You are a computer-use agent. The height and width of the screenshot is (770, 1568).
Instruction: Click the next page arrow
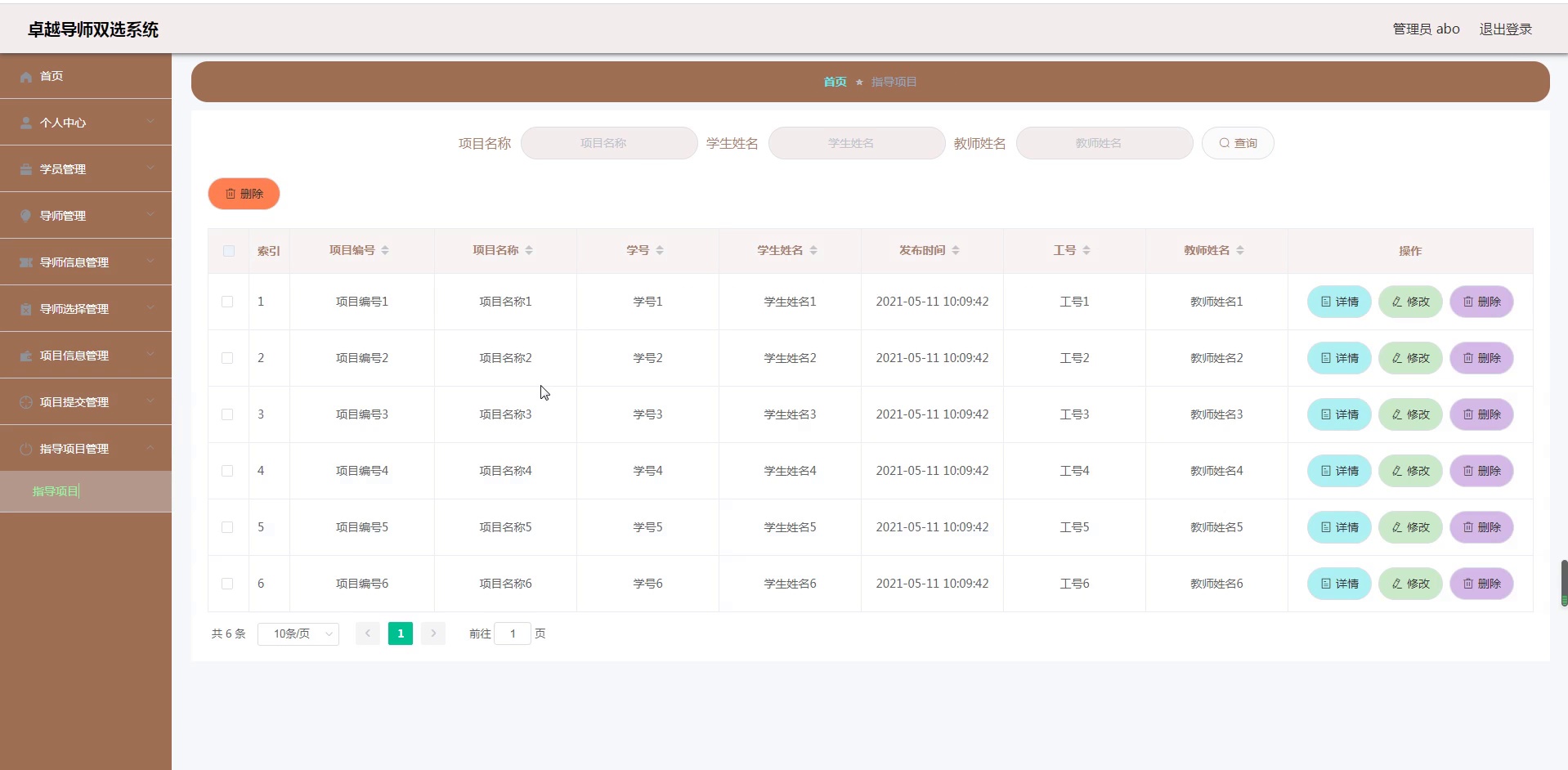(x=433, y=633)
